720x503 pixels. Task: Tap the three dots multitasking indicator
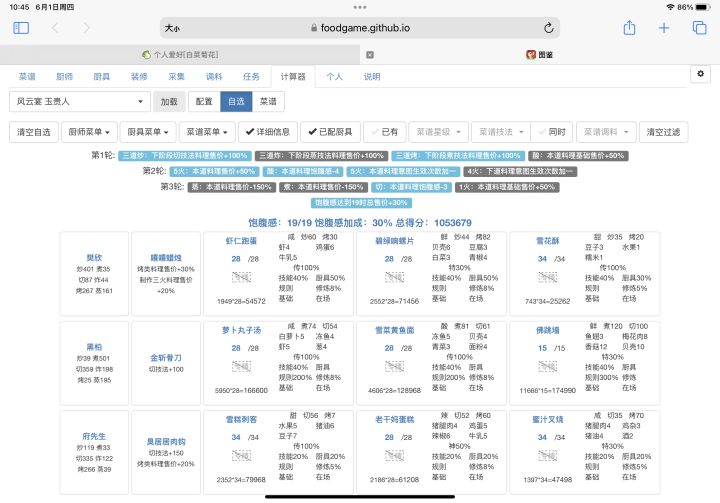click(360, 7)
